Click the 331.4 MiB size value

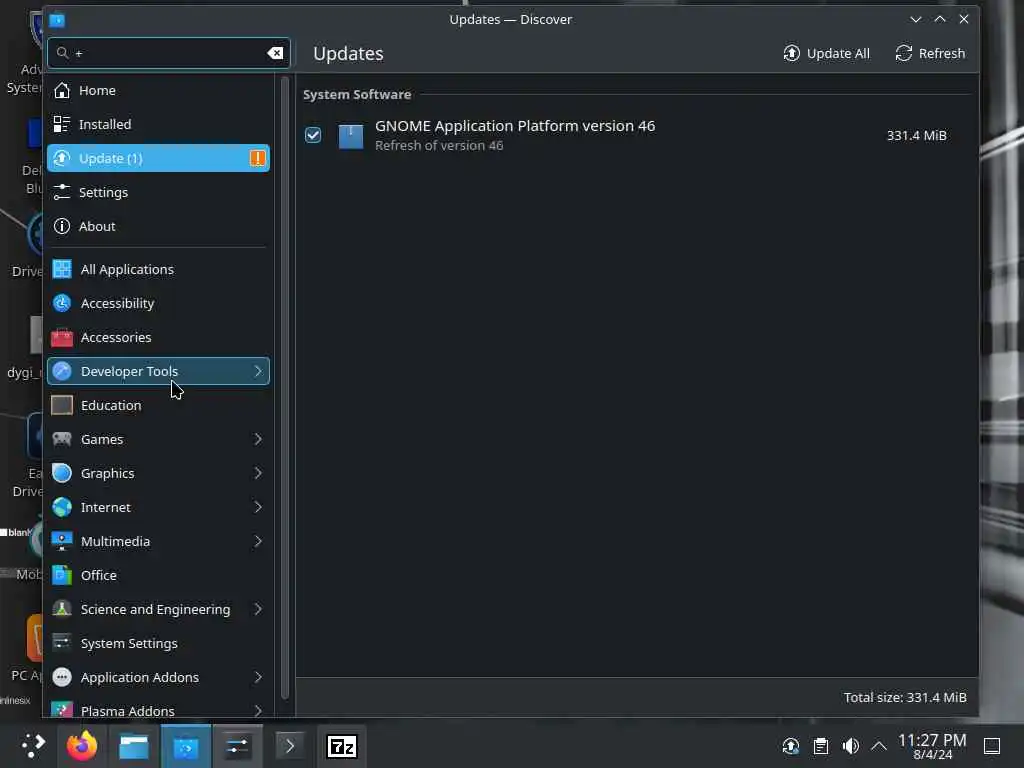pos(916,135)
